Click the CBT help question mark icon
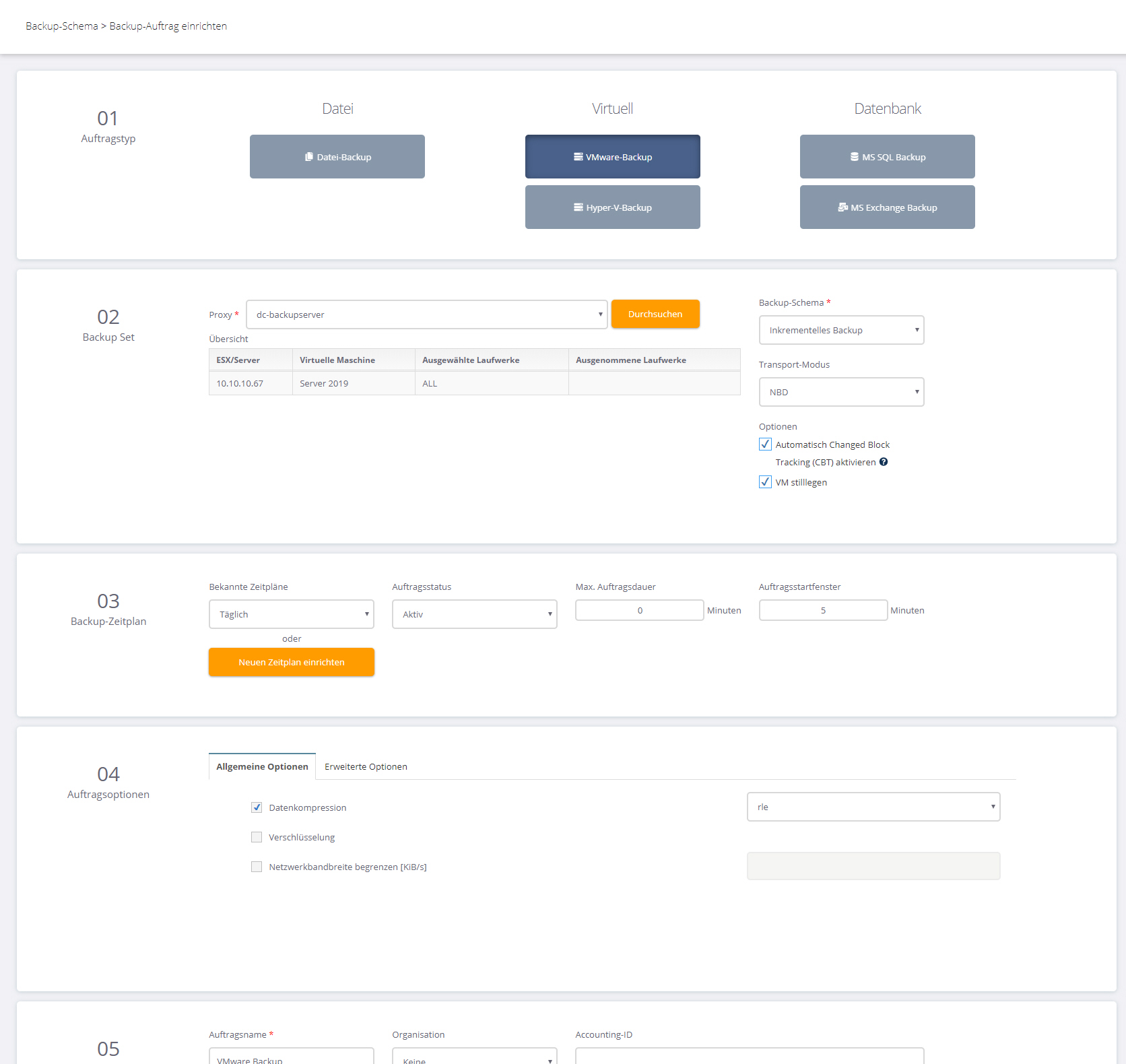 click(x=884, y=462)
